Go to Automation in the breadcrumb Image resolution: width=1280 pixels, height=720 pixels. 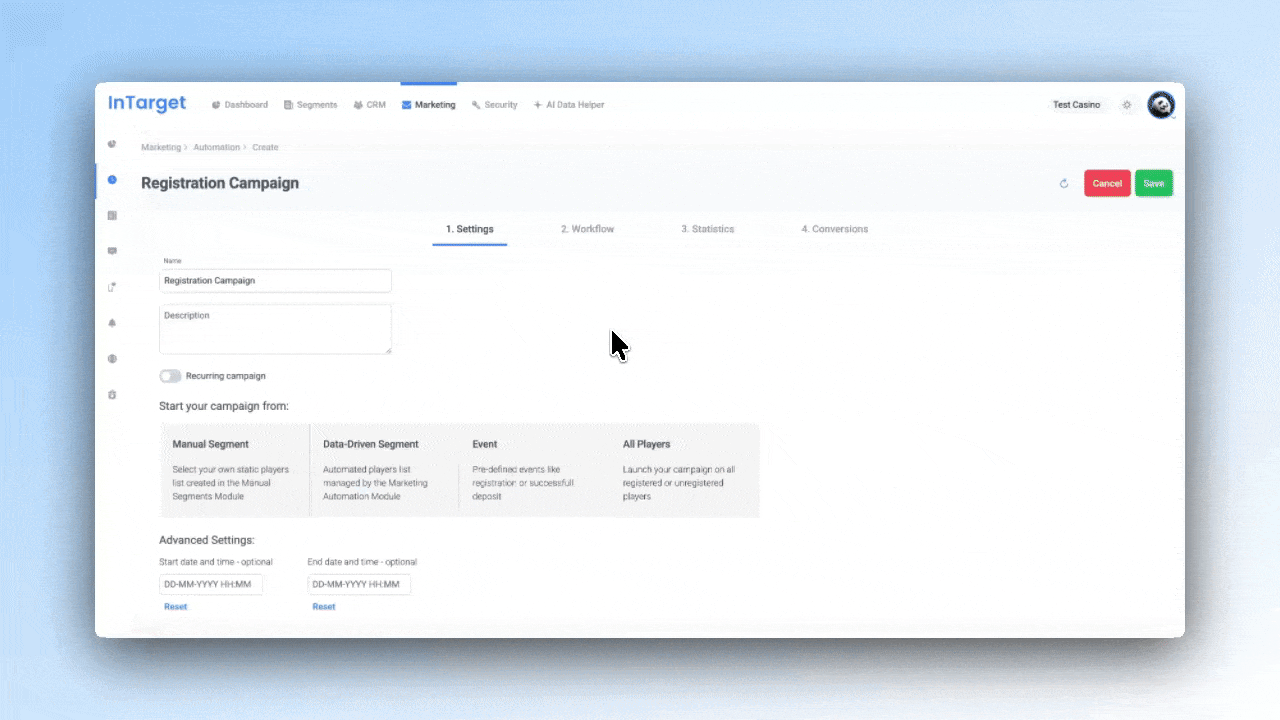pos(216,147)
